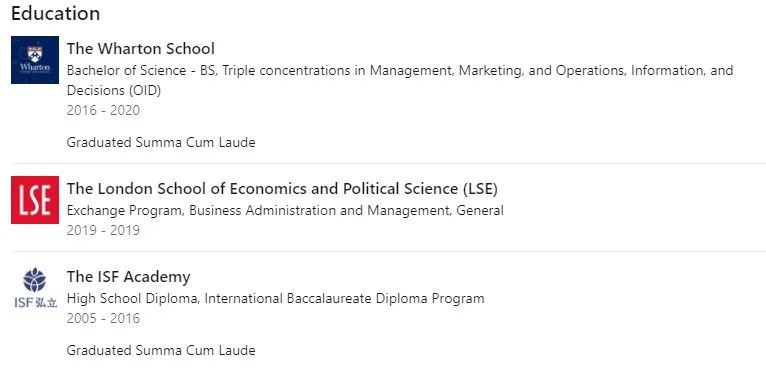The height and width of the screenshot is (368, 766).
Task: Click the Wharton wordmark inside the blue logo
Action: (35, 67)
